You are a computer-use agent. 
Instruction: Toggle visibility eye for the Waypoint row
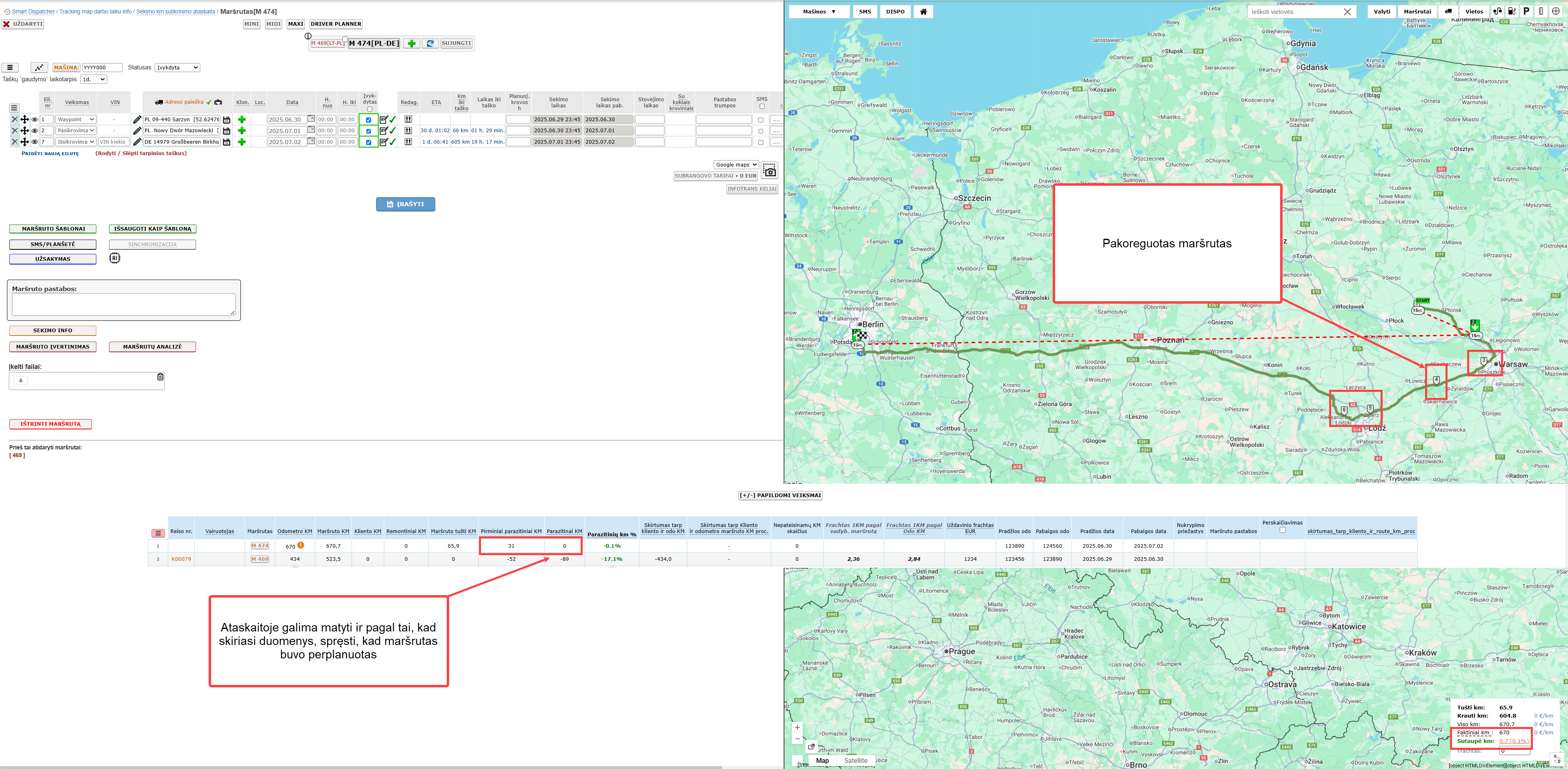pos(35,119)
